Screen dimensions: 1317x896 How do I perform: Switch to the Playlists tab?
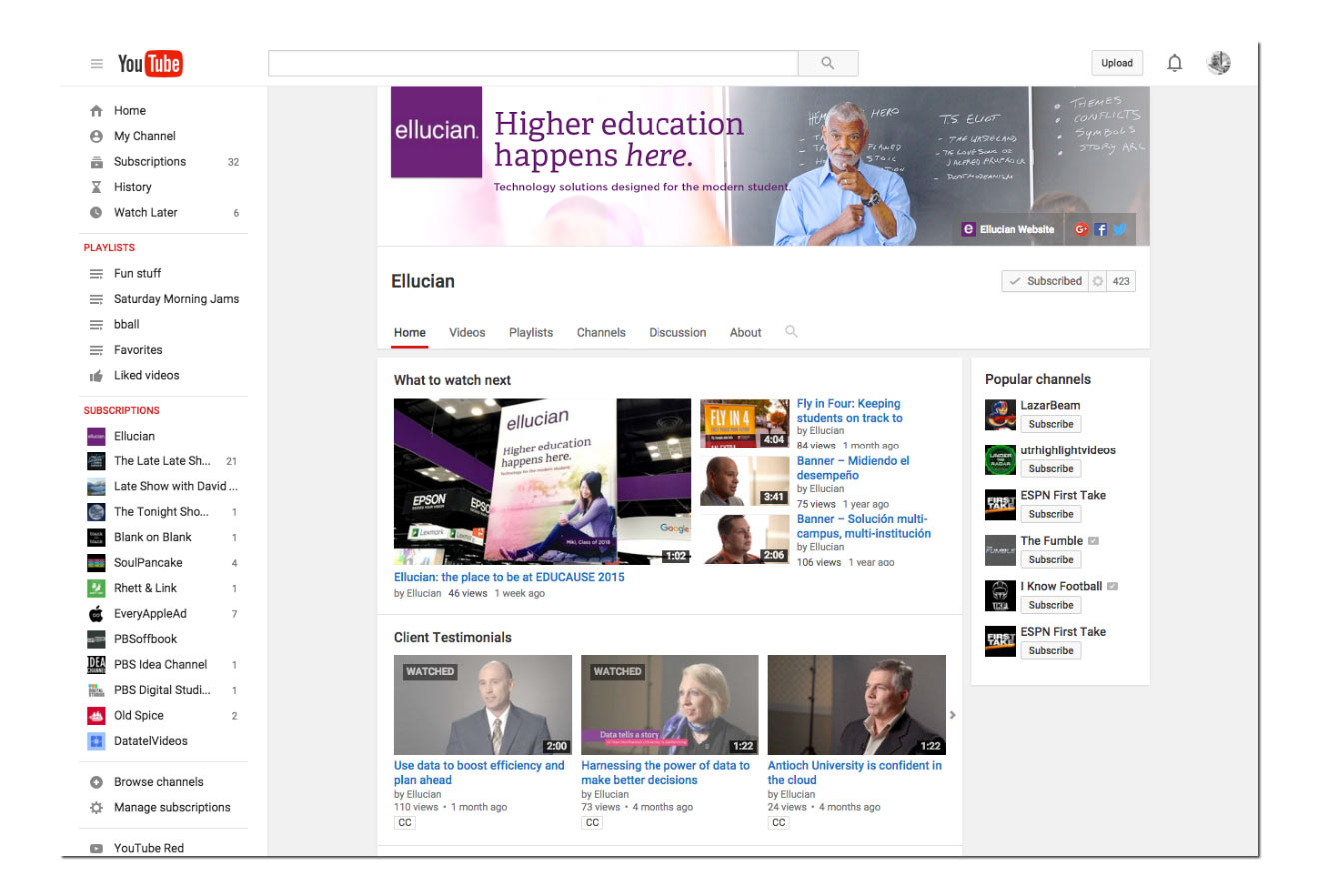coord(531,333)
